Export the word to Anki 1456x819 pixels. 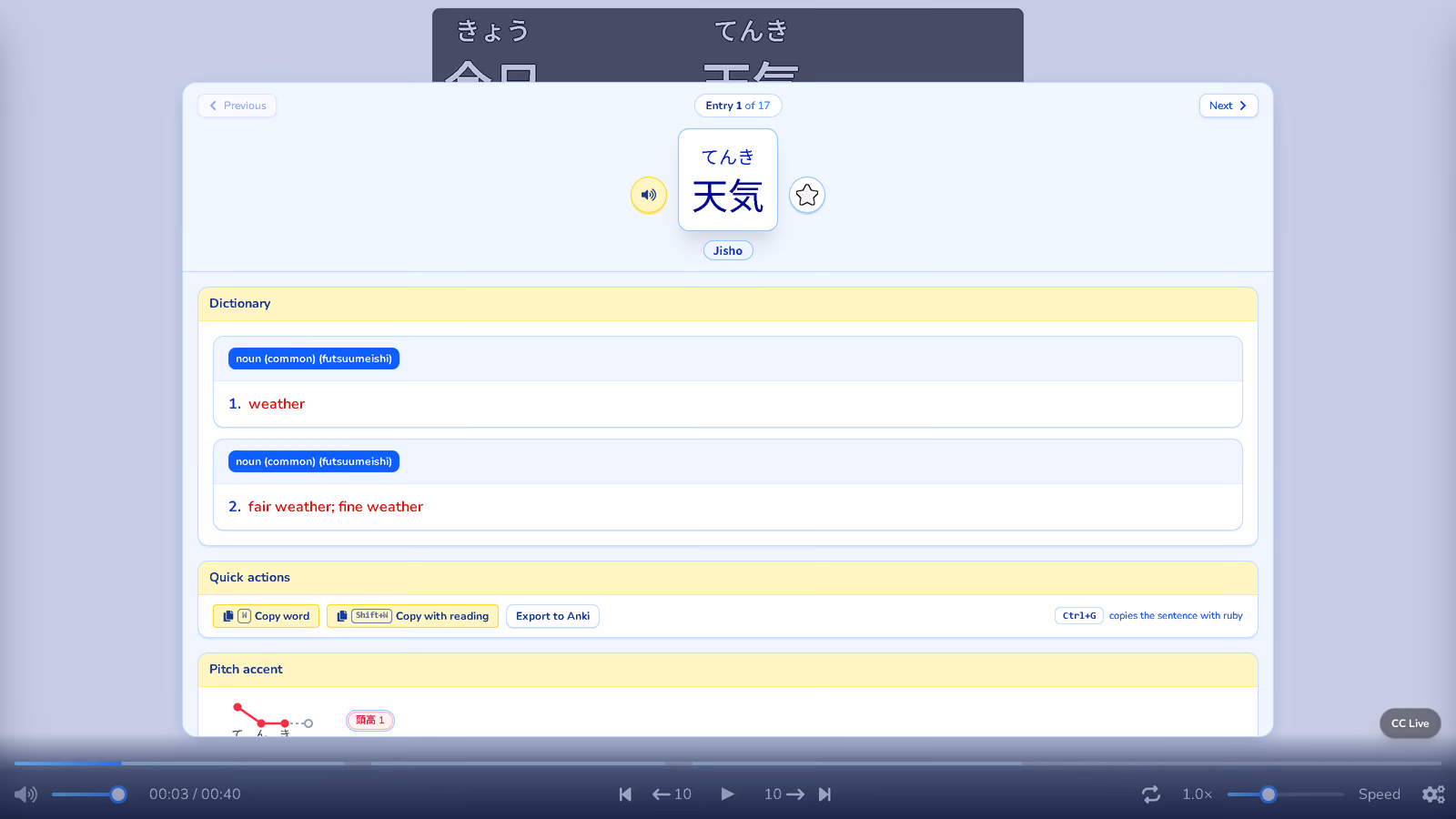pos(552,616)
